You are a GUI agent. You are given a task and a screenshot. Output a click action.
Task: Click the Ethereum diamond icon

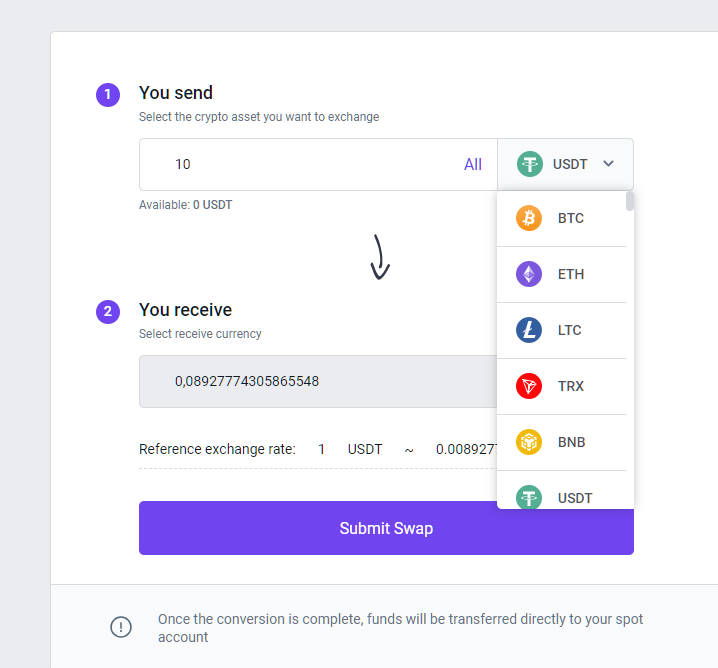[x=529, y=274]
